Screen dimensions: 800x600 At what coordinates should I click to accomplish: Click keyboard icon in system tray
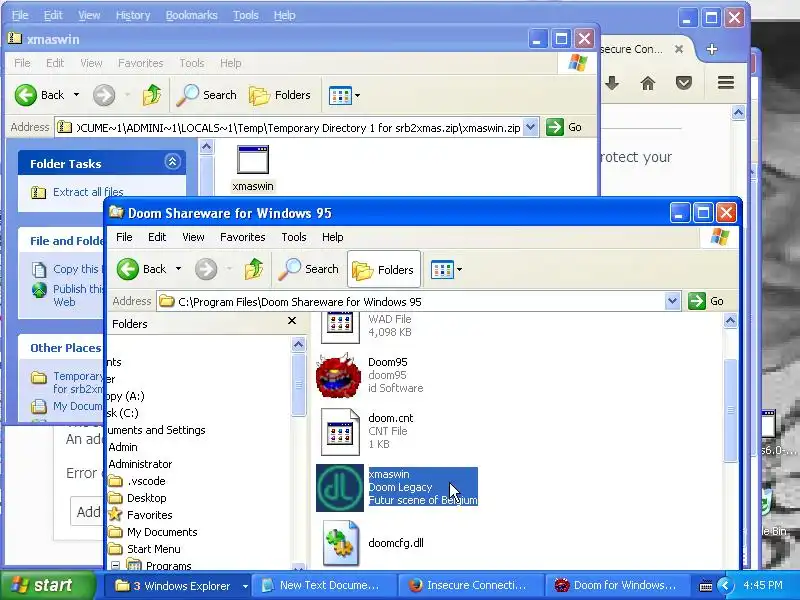(x=706, y=586)
